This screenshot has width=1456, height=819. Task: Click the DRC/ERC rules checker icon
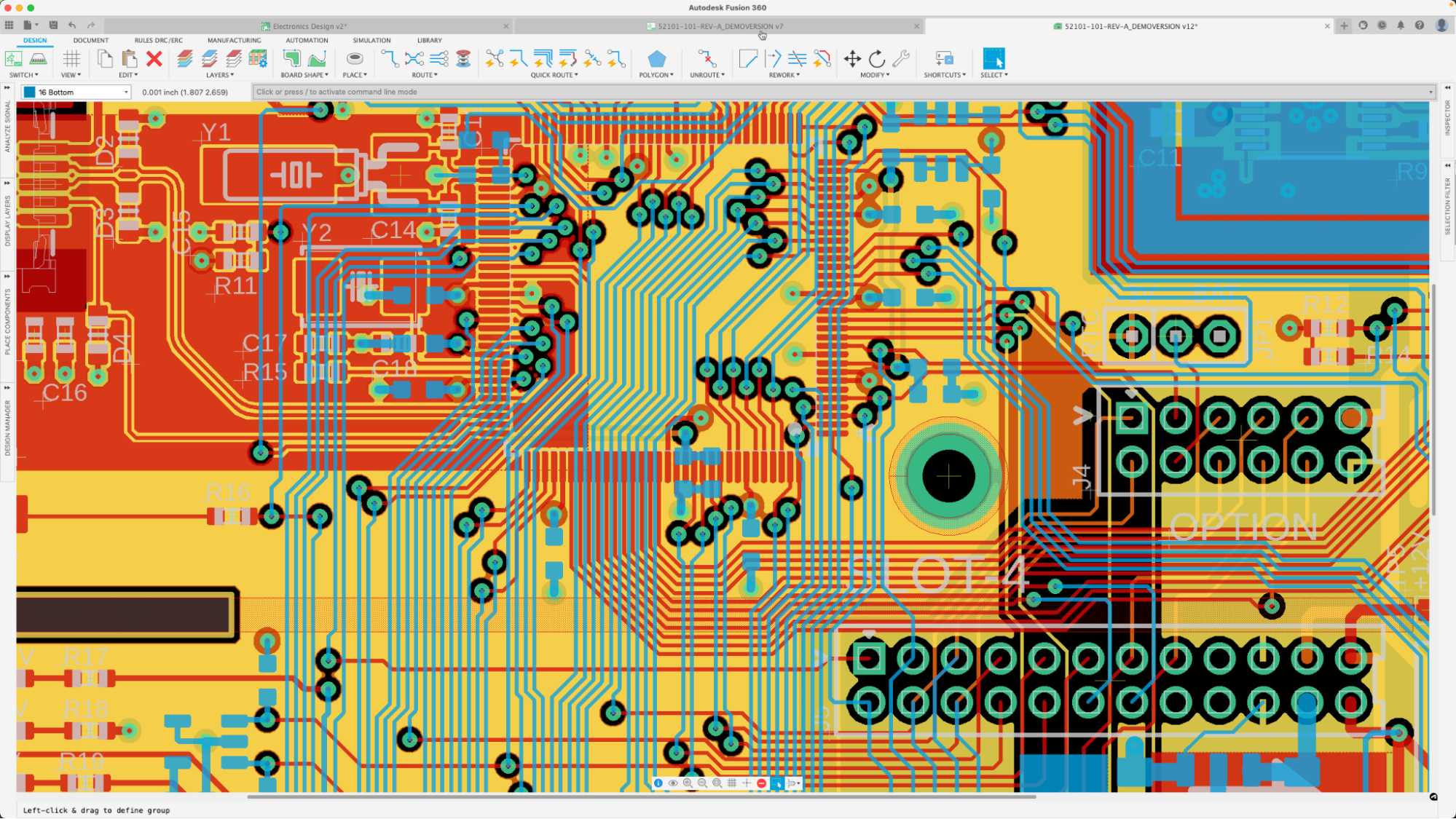pos(157,40)
